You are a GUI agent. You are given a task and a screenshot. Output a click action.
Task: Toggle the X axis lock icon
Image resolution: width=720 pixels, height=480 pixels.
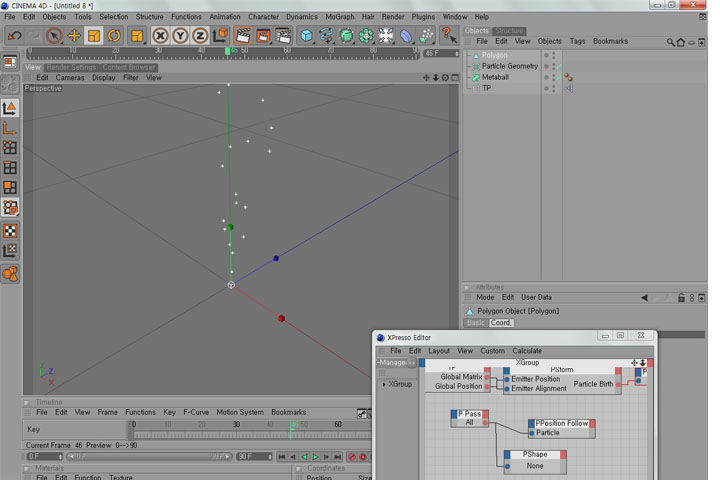click(160, 35)
